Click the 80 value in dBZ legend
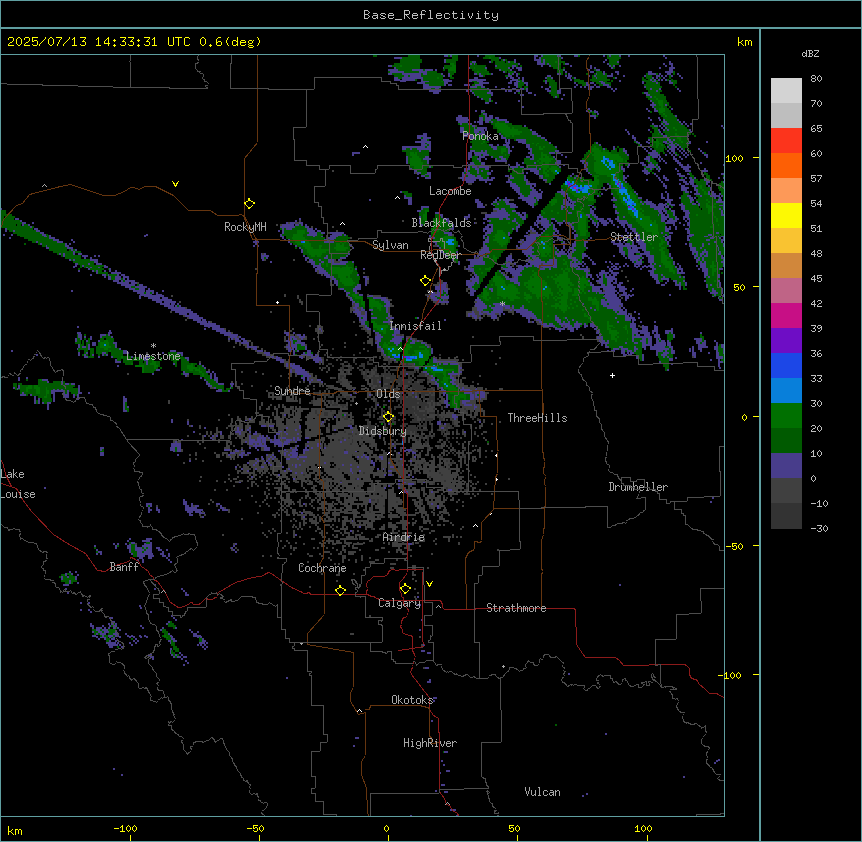This screenshot has height=842, width=862. tap(816, 79)
